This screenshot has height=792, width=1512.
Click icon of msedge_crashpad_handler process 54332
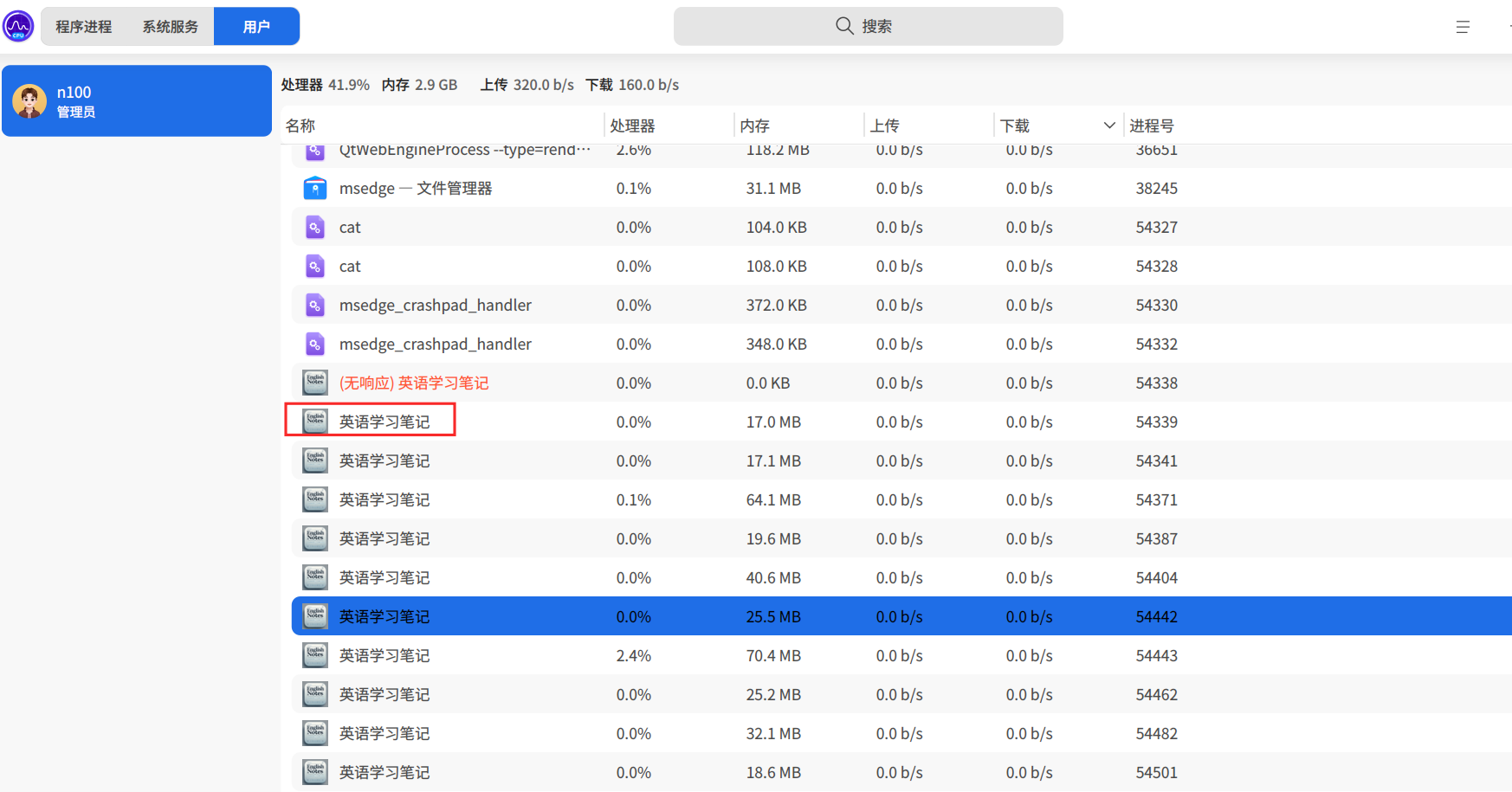(315, 344)
